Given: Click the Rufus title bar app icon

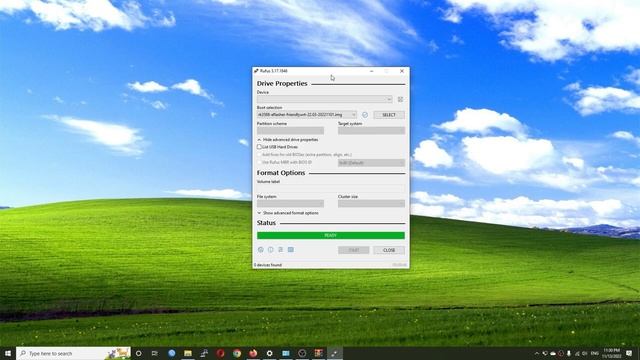Looking at the screenshot, I should click(x=256, y=71).
